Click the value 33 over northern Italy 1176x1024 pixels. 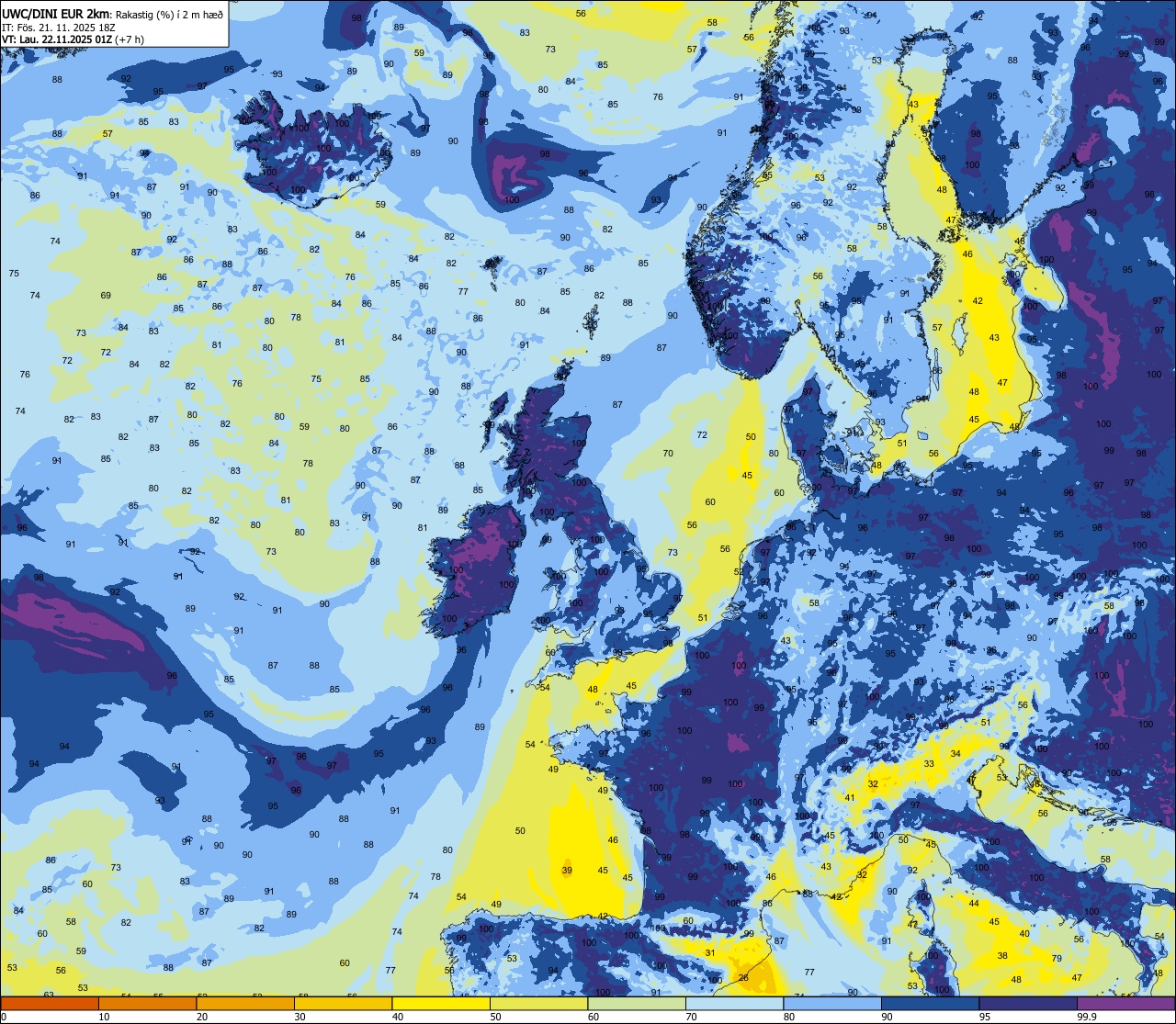point(929,764)
